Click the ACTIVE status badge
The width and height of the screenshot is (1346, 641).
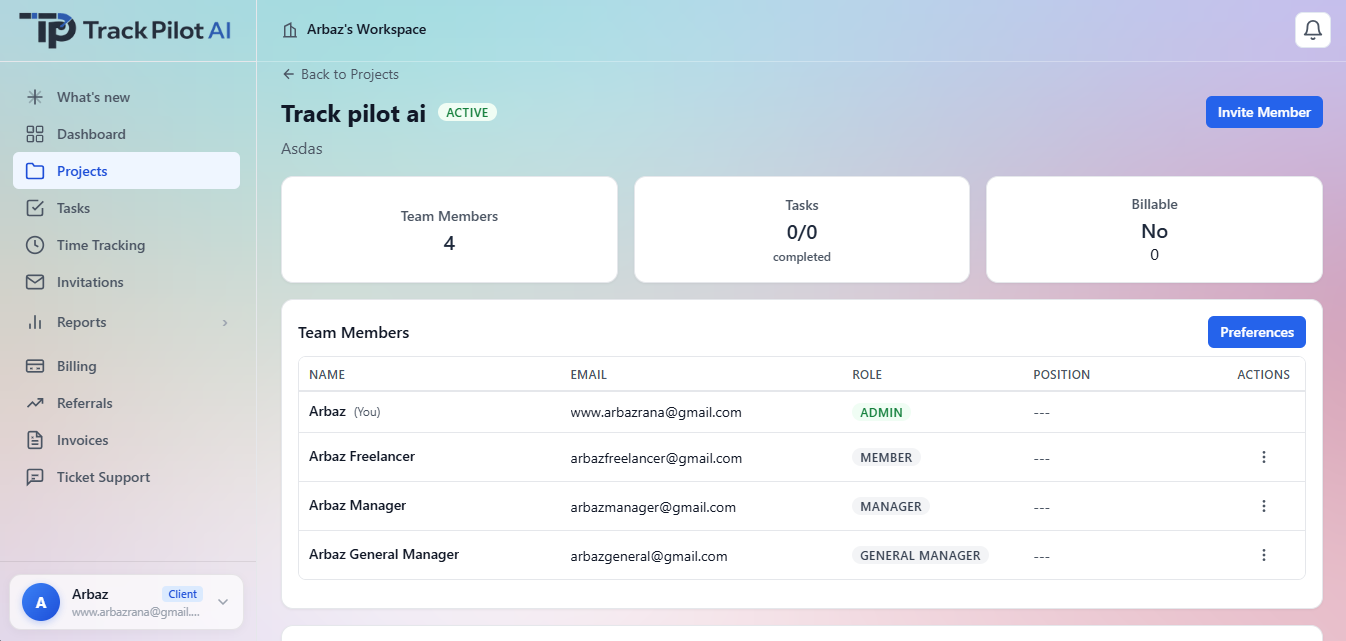coord(468,113)
